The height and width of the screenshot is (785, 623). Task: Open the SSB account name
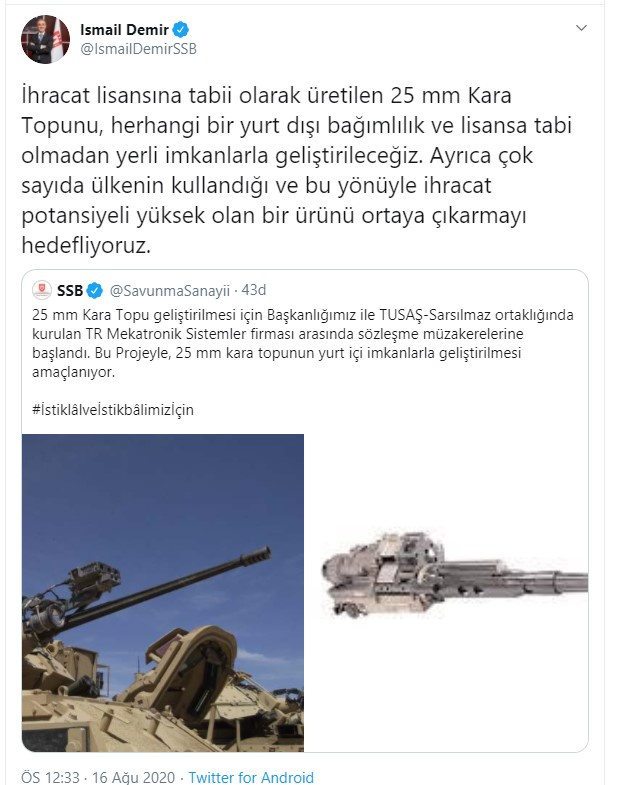(x=70, y=290)
